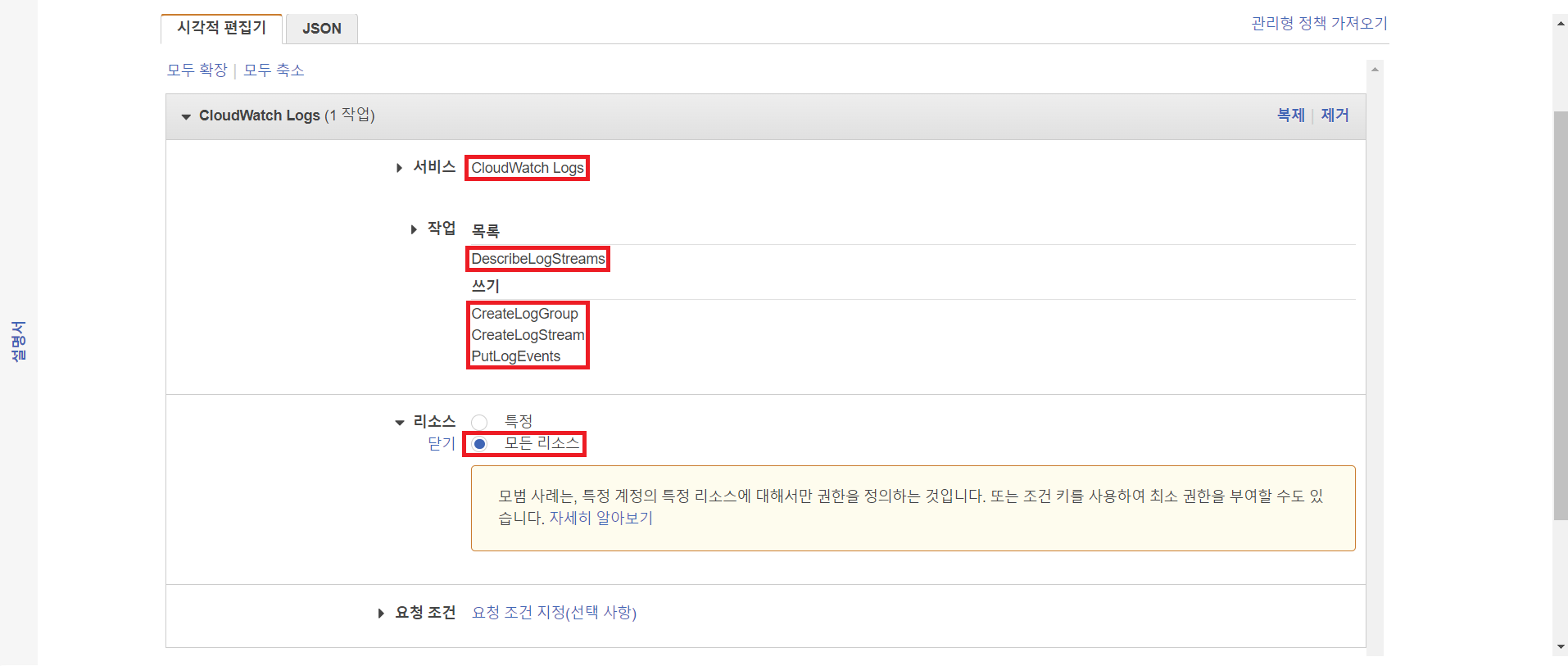The width and height of the screenshot is (1568, 666).
Task: Expand the 작업 row arrow
Action: [x=414, y=229]
